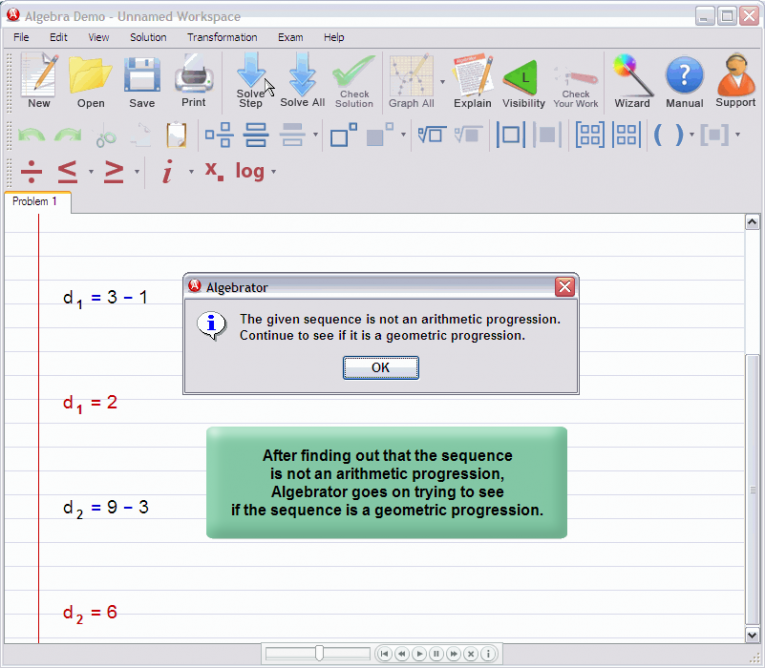This screenshot has height=668, width=765.
Task: Expand the imaginary i dropdown arrow
Action: pyautogui.click(x=191, y=172)
